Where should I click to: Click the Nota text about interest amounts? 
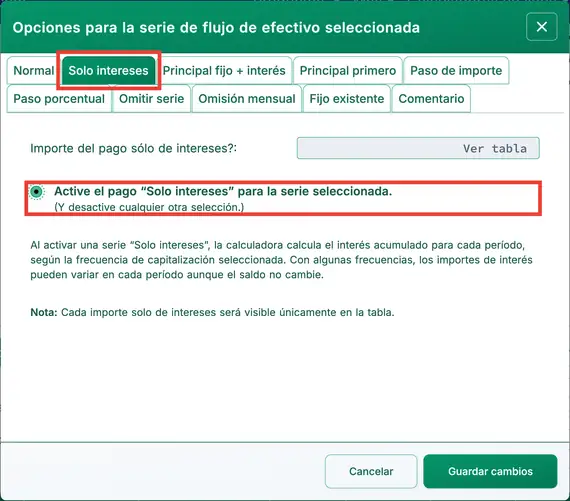[212, 313]
